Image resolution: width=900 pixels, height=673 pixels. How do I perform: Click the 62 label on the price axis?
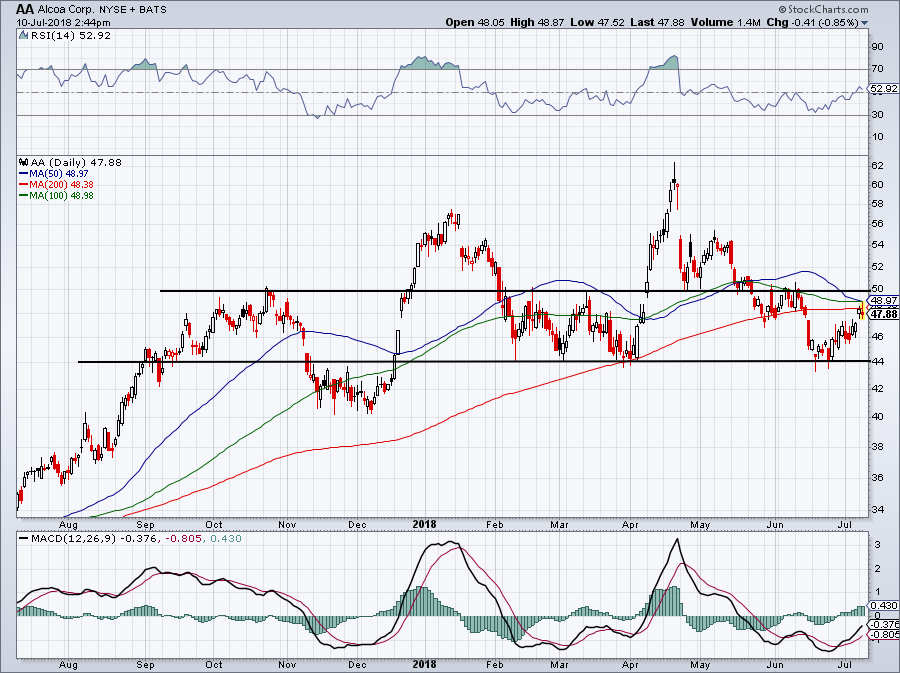click(878, 166)
